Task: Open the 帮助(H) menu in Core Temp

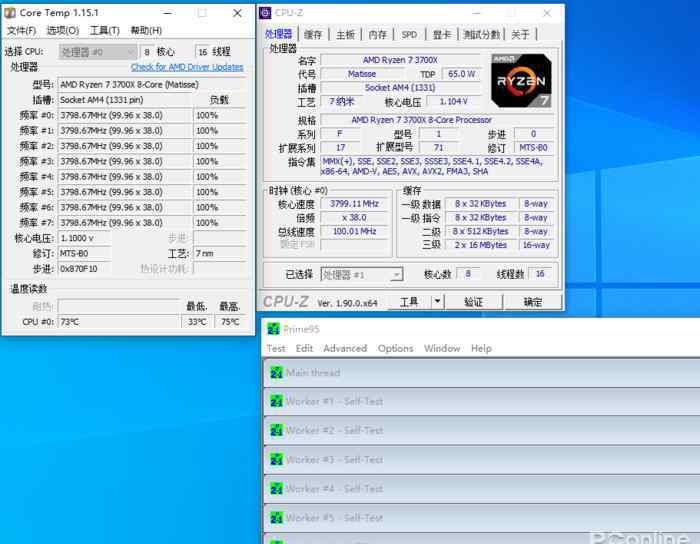Action: [146, 30]
